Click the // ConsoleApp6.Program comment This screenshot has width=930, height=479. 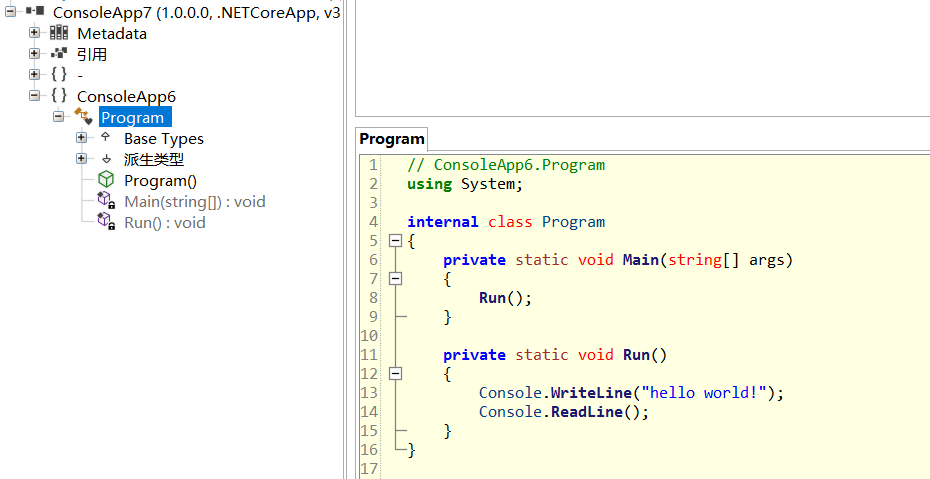[506, 165]
